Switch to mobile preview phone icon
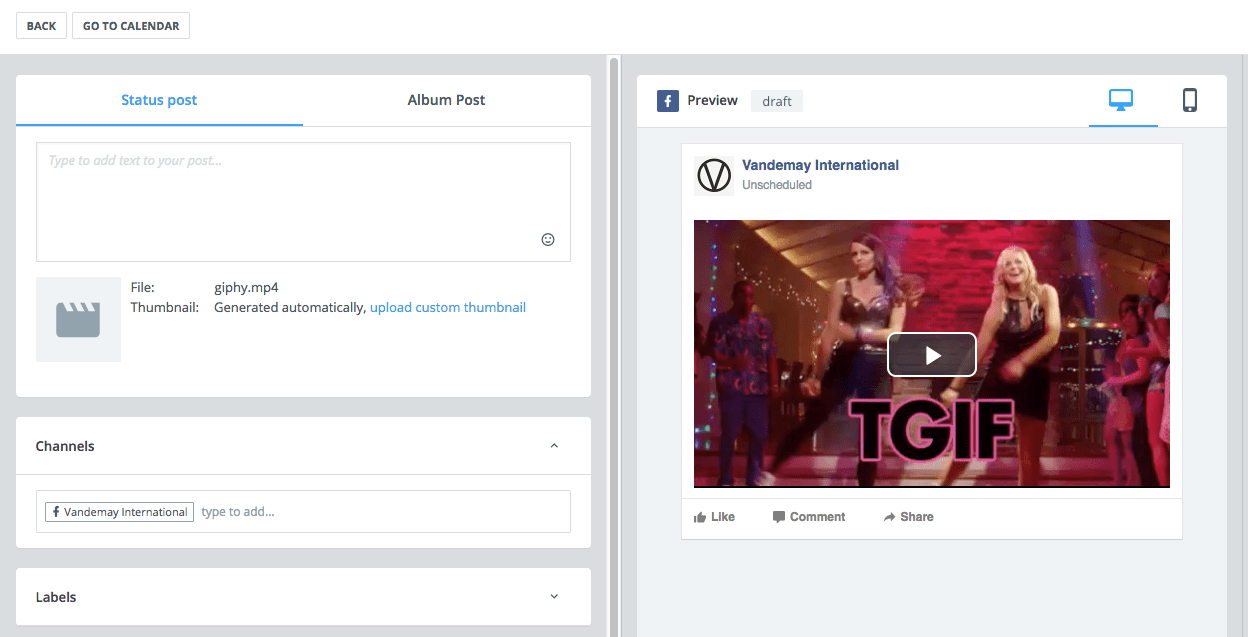Viewport: 1248px width, 637px height. click(x=1190, y=100)
